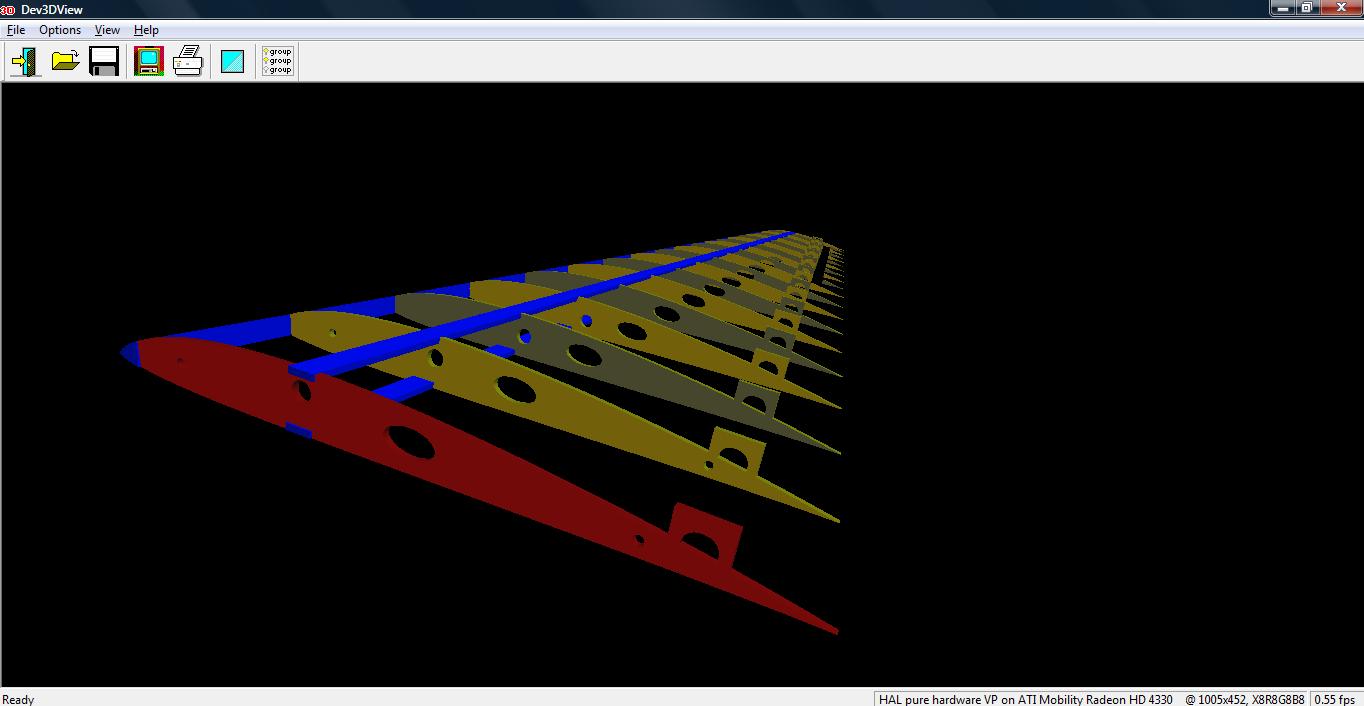Save with the floppy disk icon

104,62
